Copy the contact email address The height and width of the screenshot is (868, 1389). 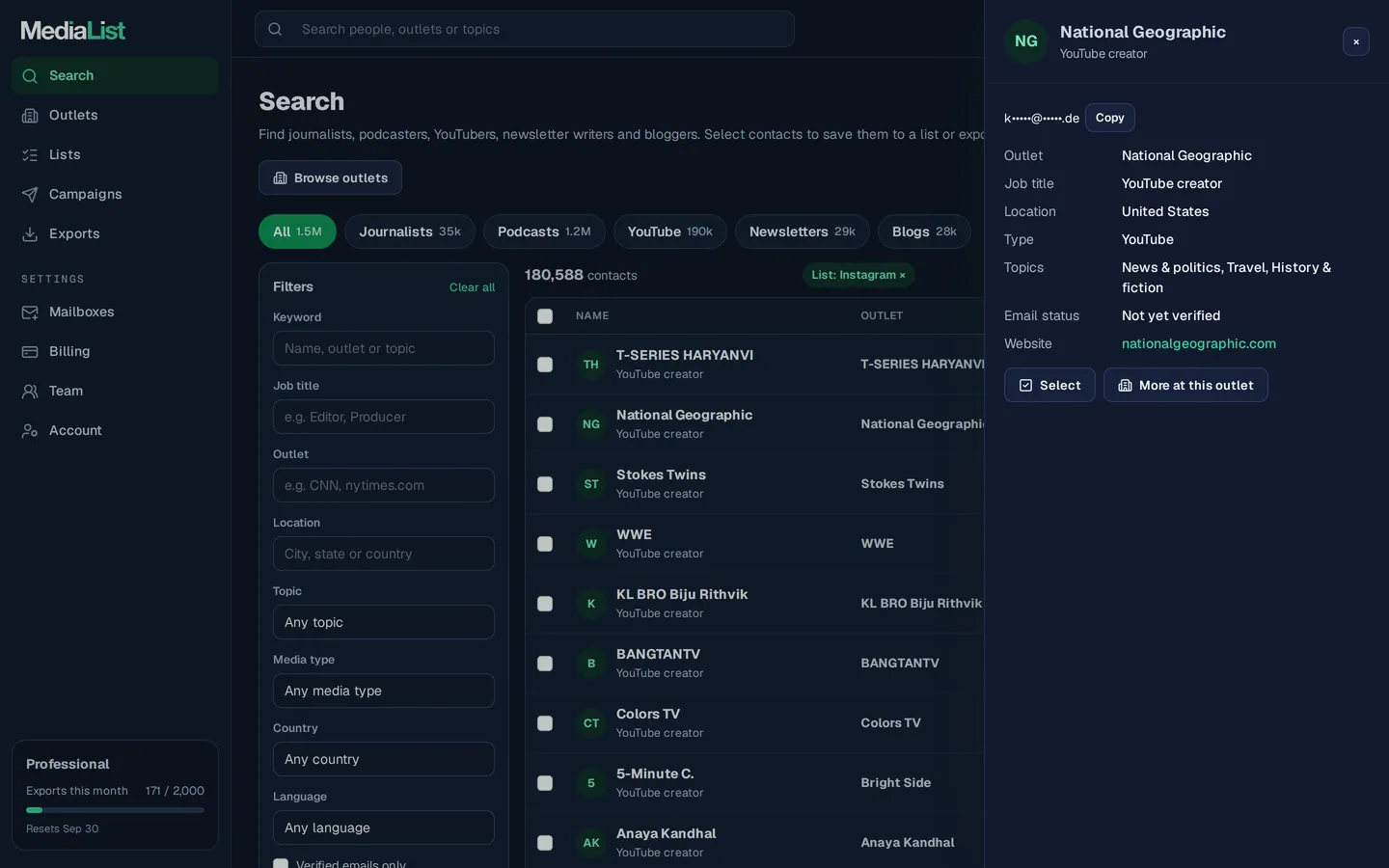pyautogui.click(x=1110, y=118)
